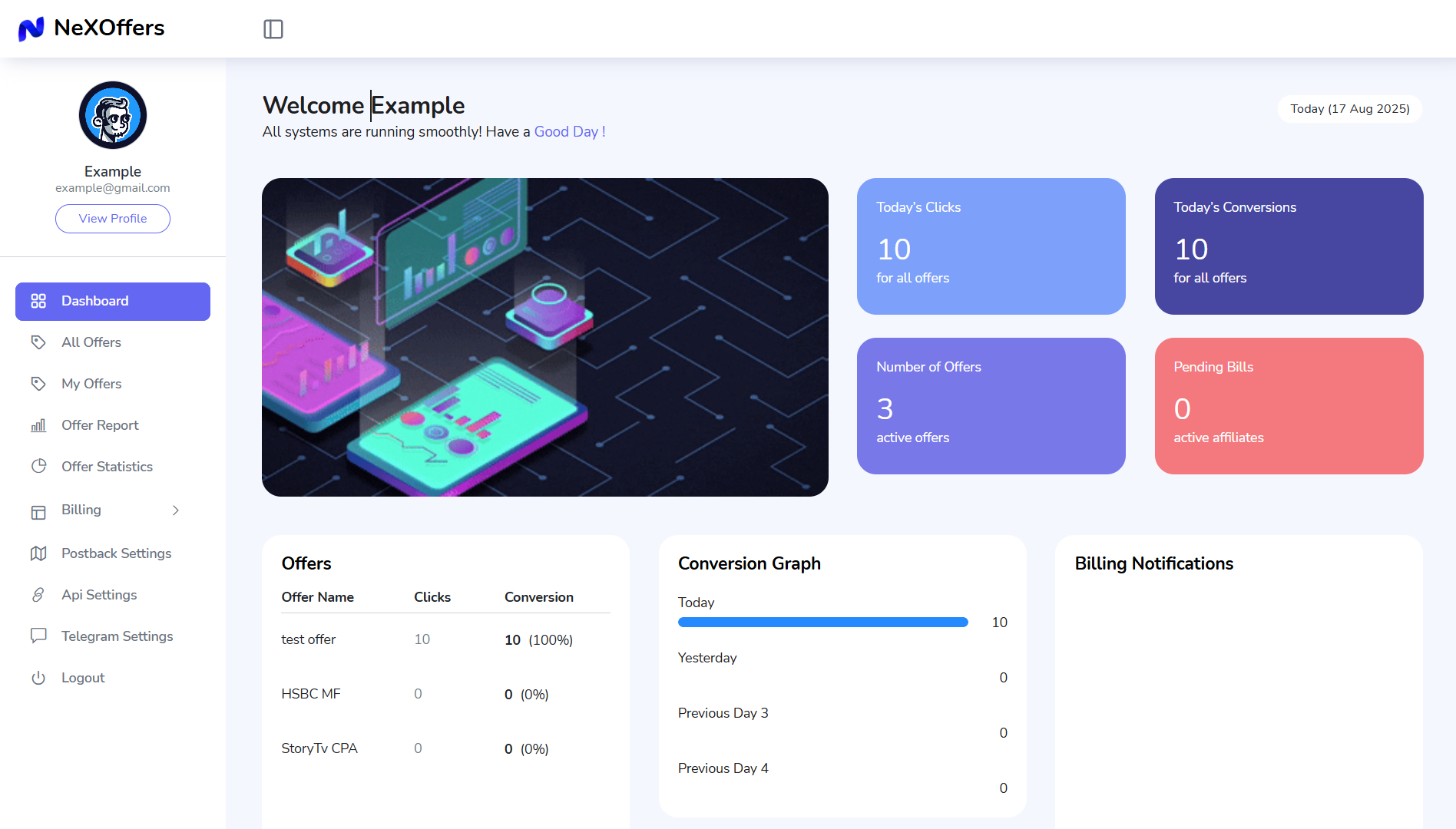
Task: Go to Offer Statistics in sidebar
Action: [107, 467]
